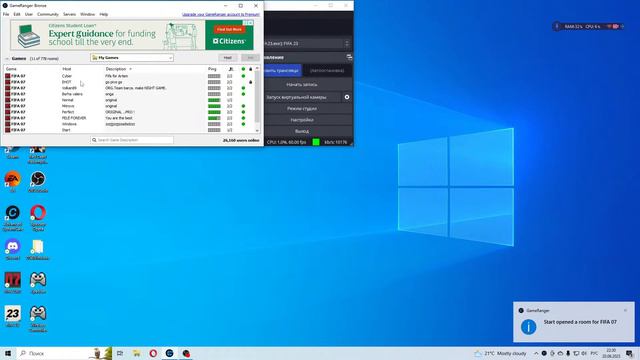Click the Search Game Description field
Screen dimensions: 640x360
pos(132,140)
